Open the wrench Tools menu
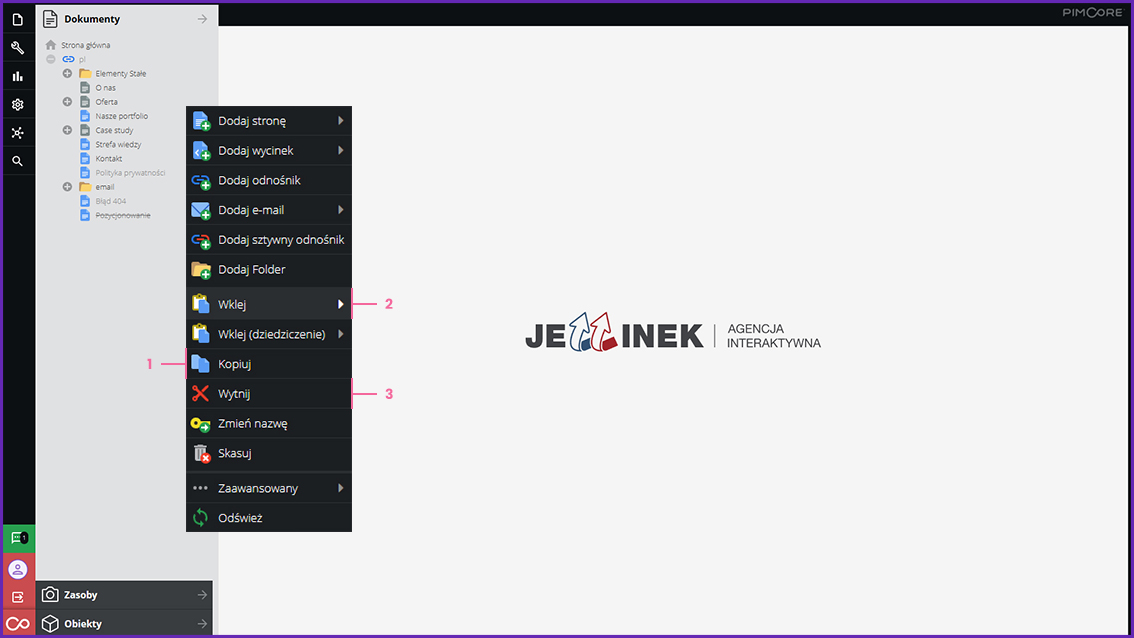 [17, 48]
